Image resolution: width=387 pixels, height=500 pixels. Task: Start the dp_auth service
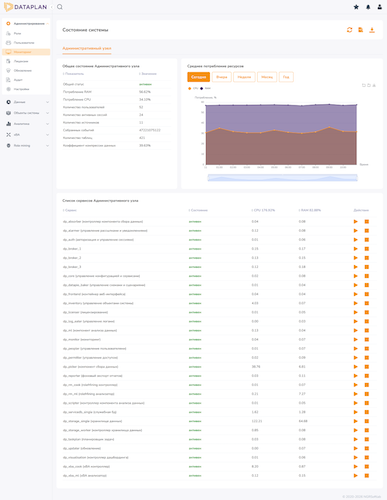pos(356,240)
